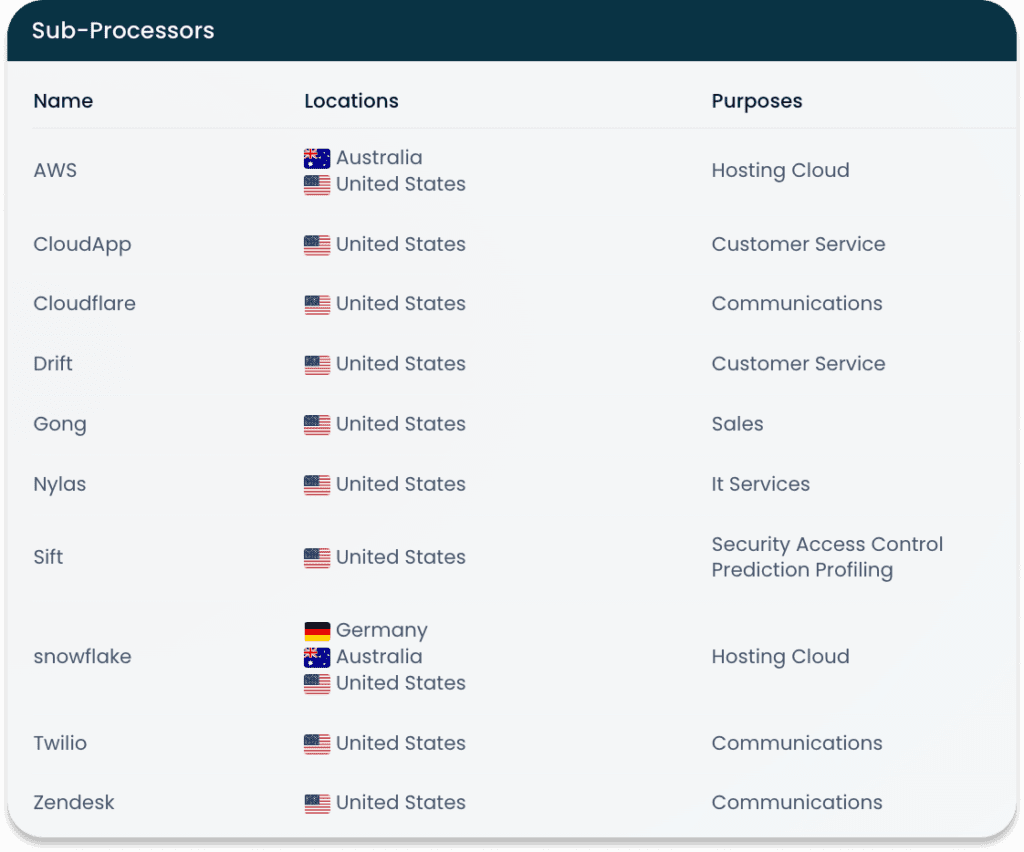1024x852 pixels.
Task: Select the AWS sub-processor name
Action: [x=55, y=170]
